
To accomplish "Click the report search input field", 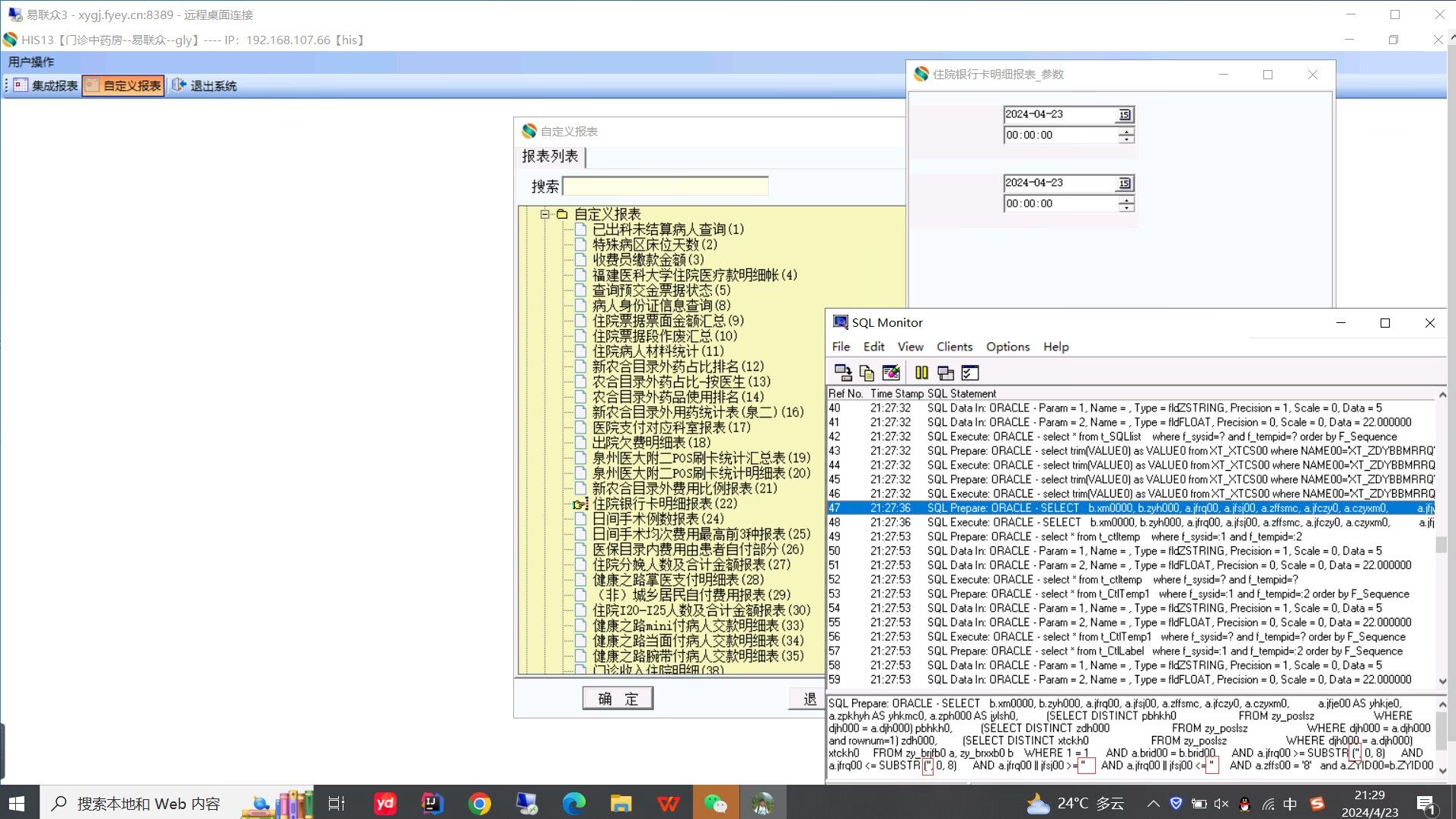I will (x=665, y=187).
